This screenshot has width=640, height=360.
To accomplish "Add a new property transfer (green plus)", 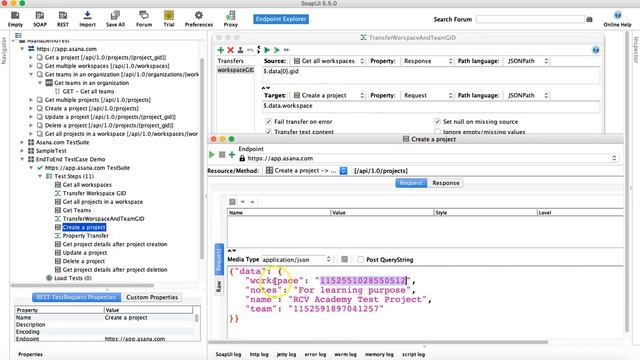I will [220, 50].
